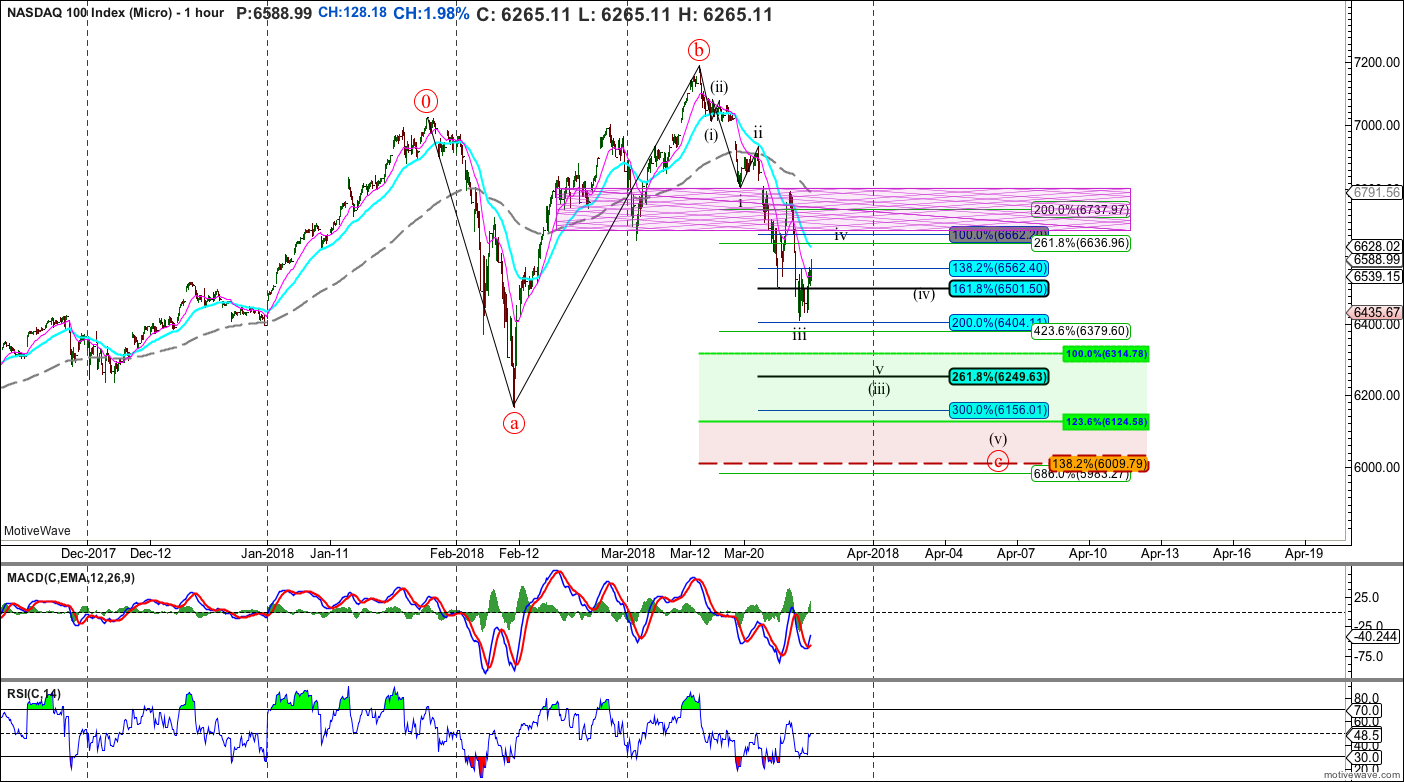Click the "Apr-2018" date axis label

coord(874,552)
